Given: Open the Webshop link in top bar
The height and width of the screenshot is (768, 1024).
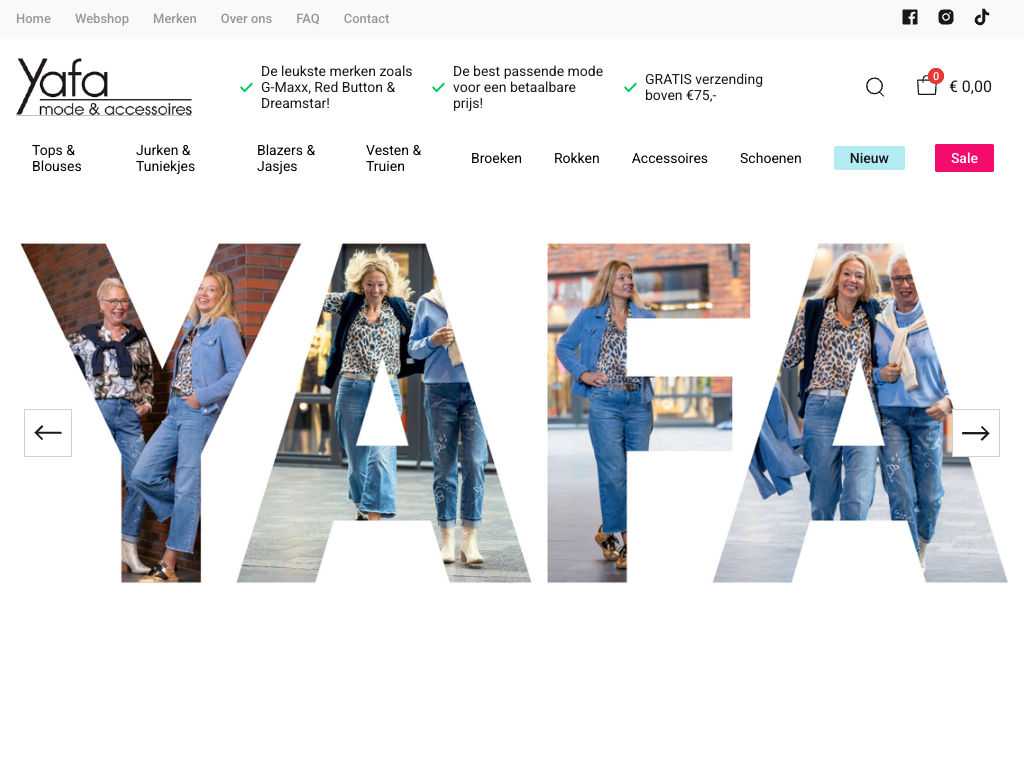Looking at the screenshot, I should [x=102, y=18].
